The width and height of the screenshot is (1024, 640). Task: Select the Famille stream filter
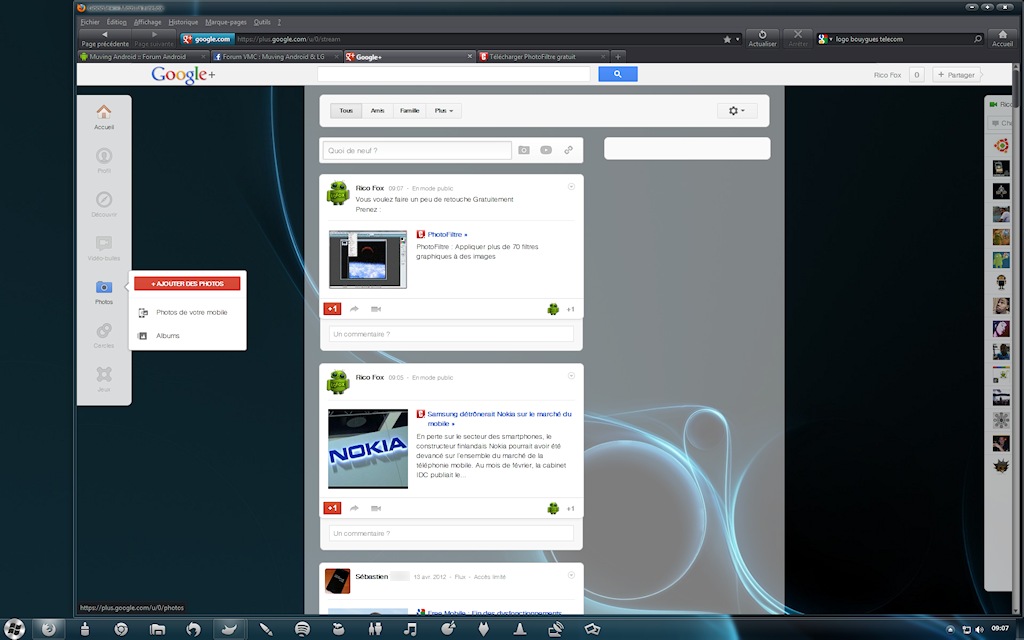click(409, 110)
